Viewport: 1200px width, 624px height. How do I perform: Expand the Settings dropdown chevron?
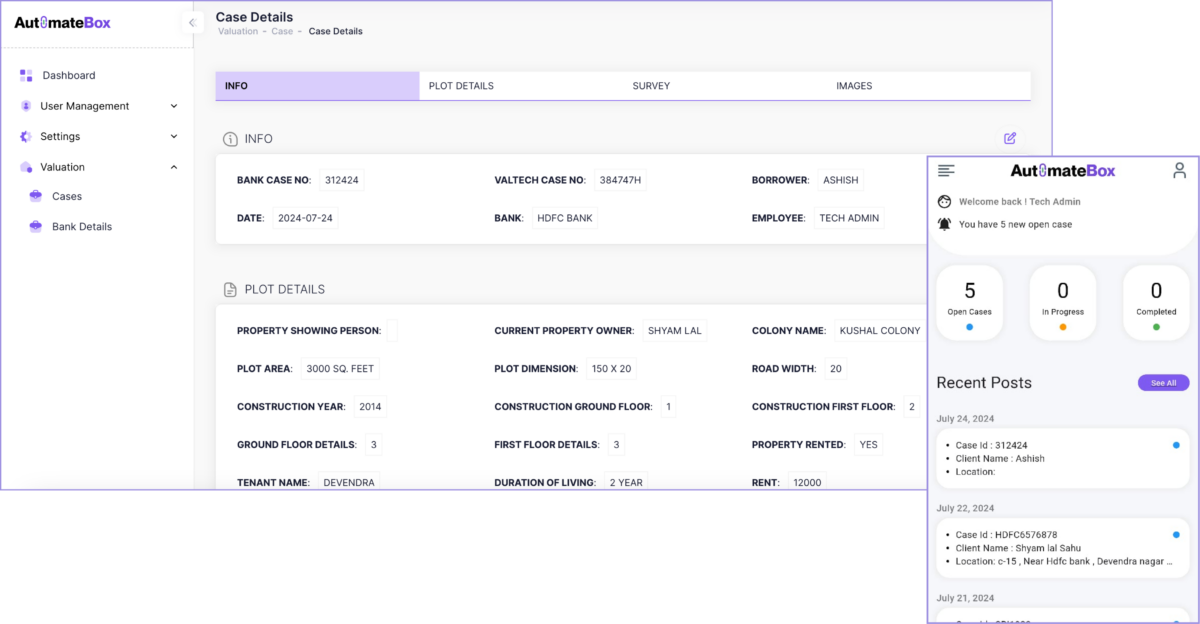[174, 136]
